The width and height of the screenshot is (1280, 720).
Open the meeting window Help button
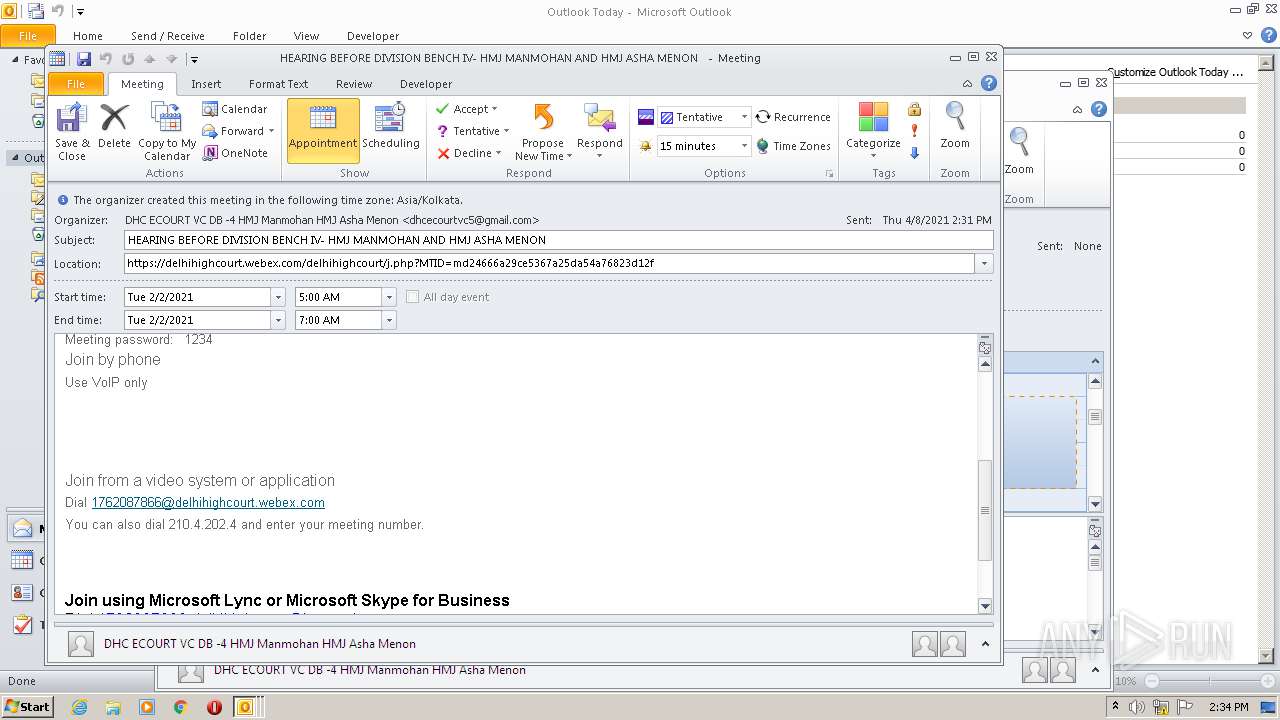coord(989,84)
